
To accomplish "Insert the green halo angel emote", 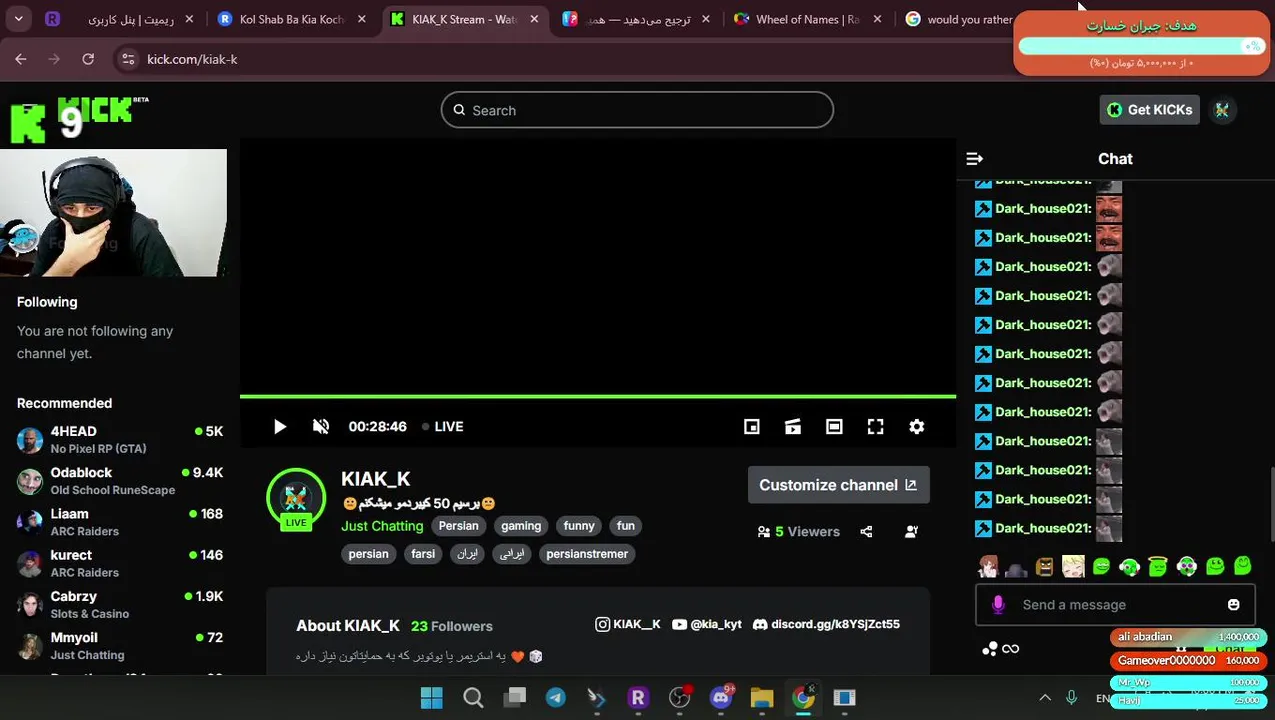I will point(1158,567).
